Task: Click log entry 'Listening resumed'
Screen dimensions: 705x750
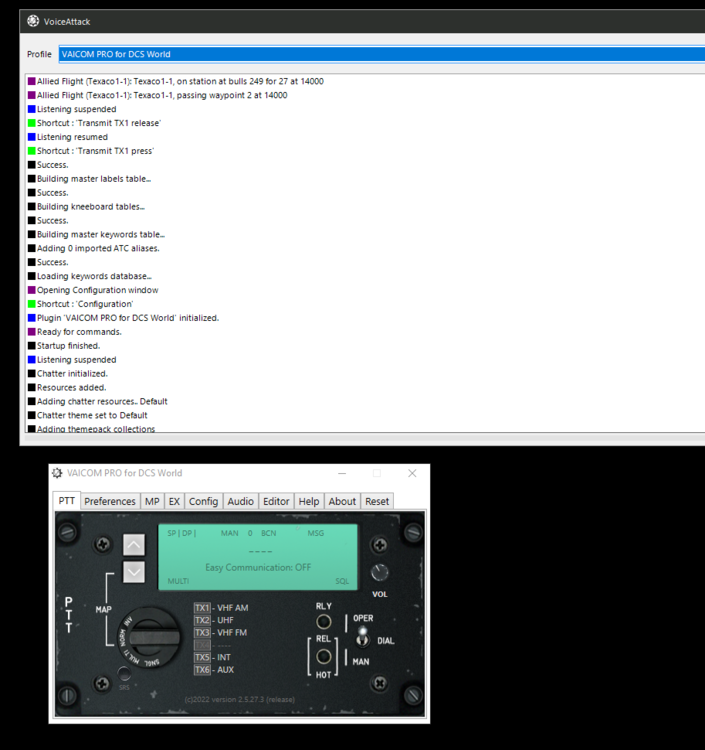Action: click(x=68, y=137)
